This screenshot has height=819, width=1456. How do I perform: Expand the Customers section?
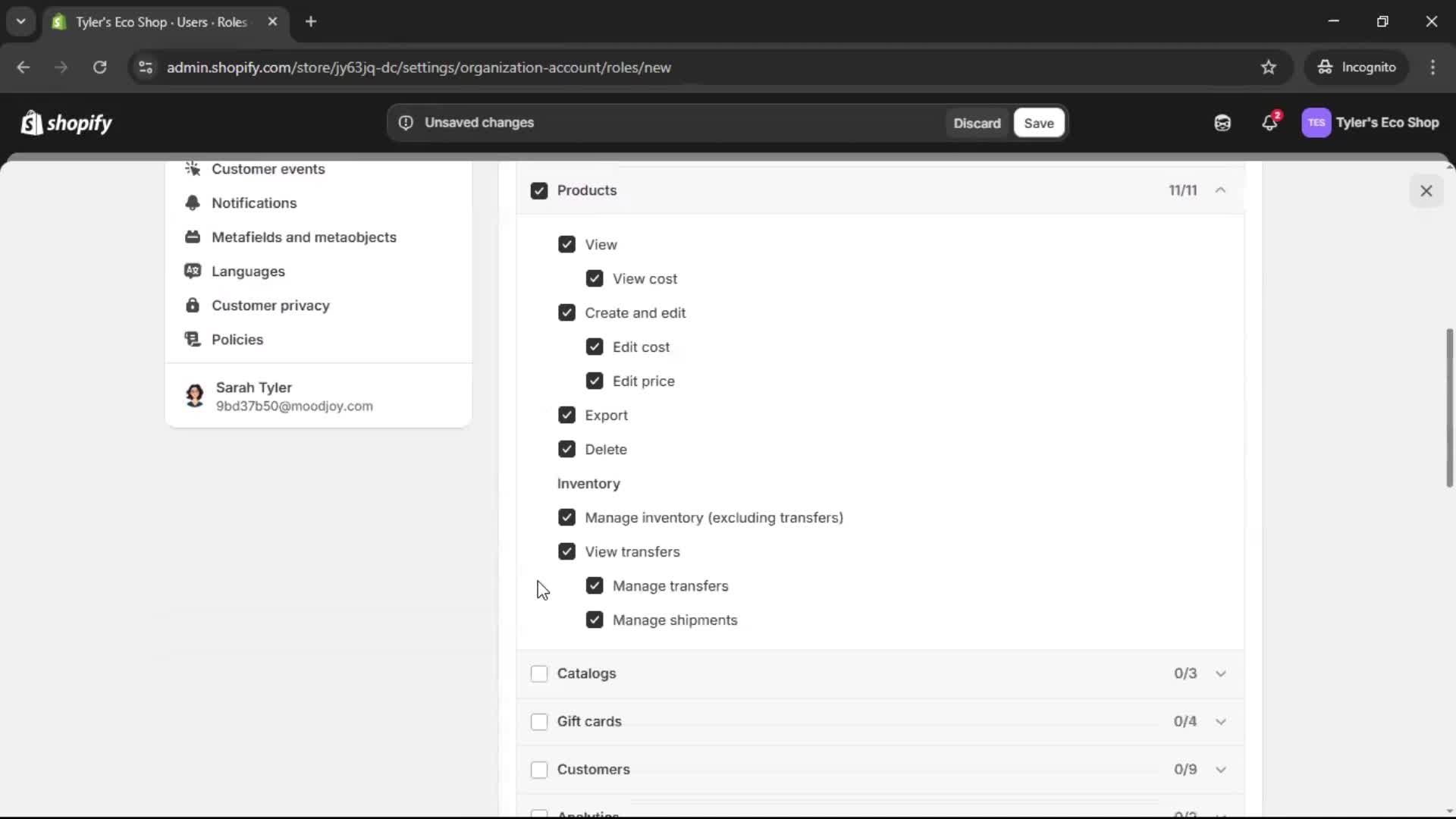pos(1221,769)
